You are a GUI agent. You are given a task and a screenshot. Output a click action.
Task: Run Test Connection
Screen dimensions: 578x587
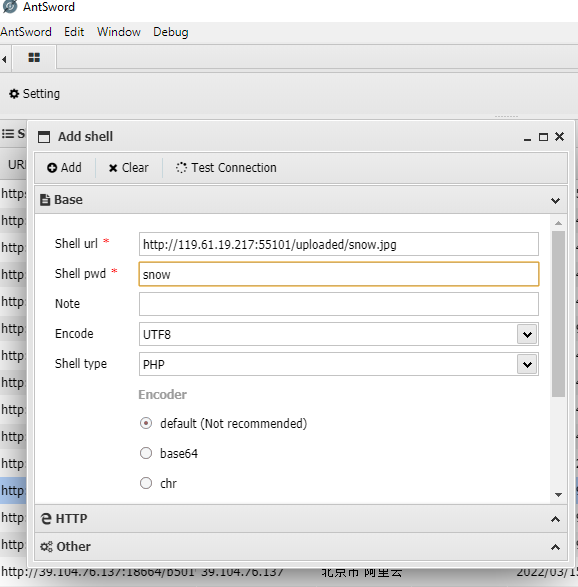pyautogui.click(x=226, y=168)
